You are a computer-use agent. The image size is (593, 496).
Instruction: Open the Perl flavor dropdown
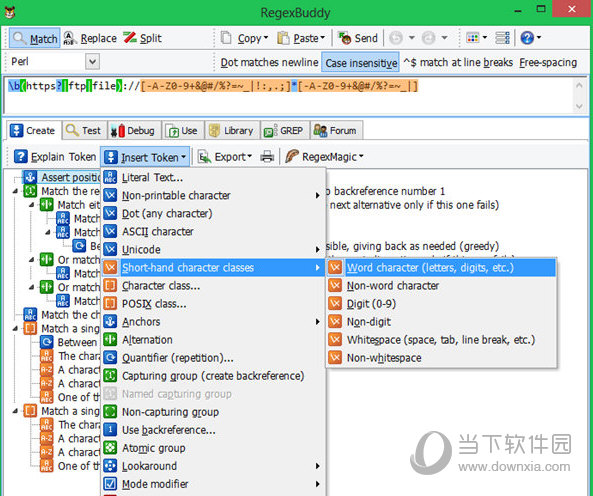click(x=92, y=61)
